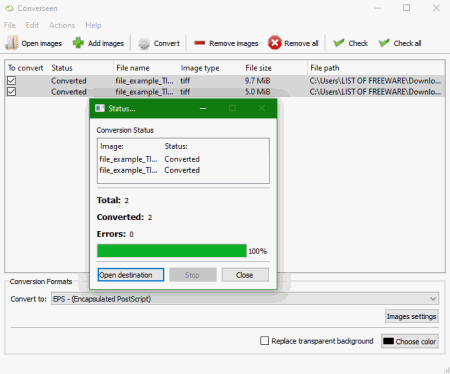Screen dimensions: 450x374
Task: Minimize the Status dialog
Action: tap(203, 108)
